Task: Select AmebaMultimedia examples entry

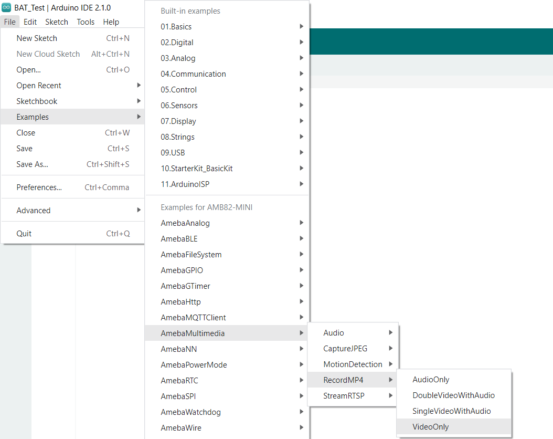Action: coord(227,333)
